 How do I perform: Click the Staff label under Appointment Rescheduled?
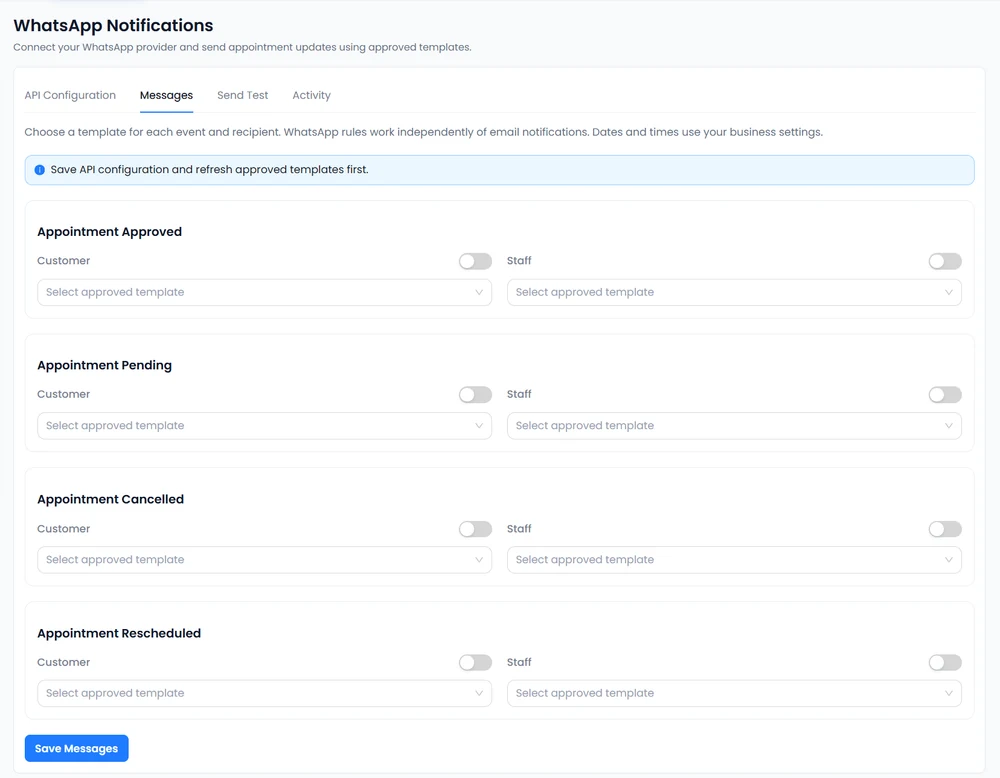(x=519, y=662)
